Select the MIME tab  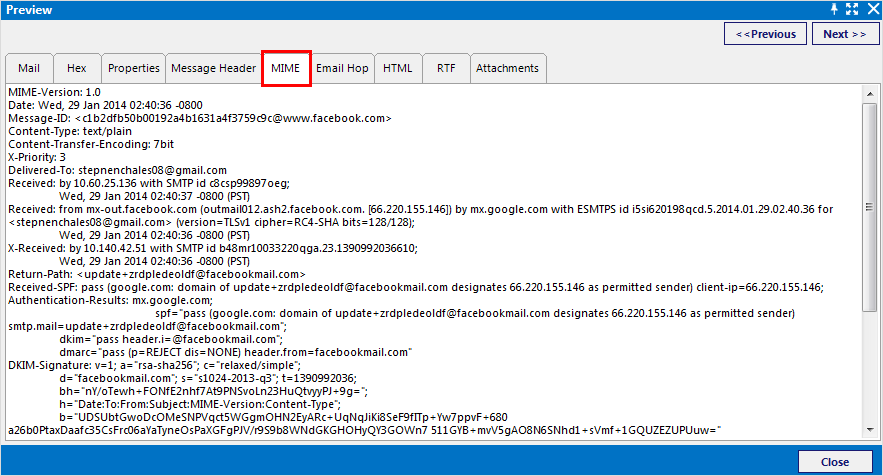point(286,68)
